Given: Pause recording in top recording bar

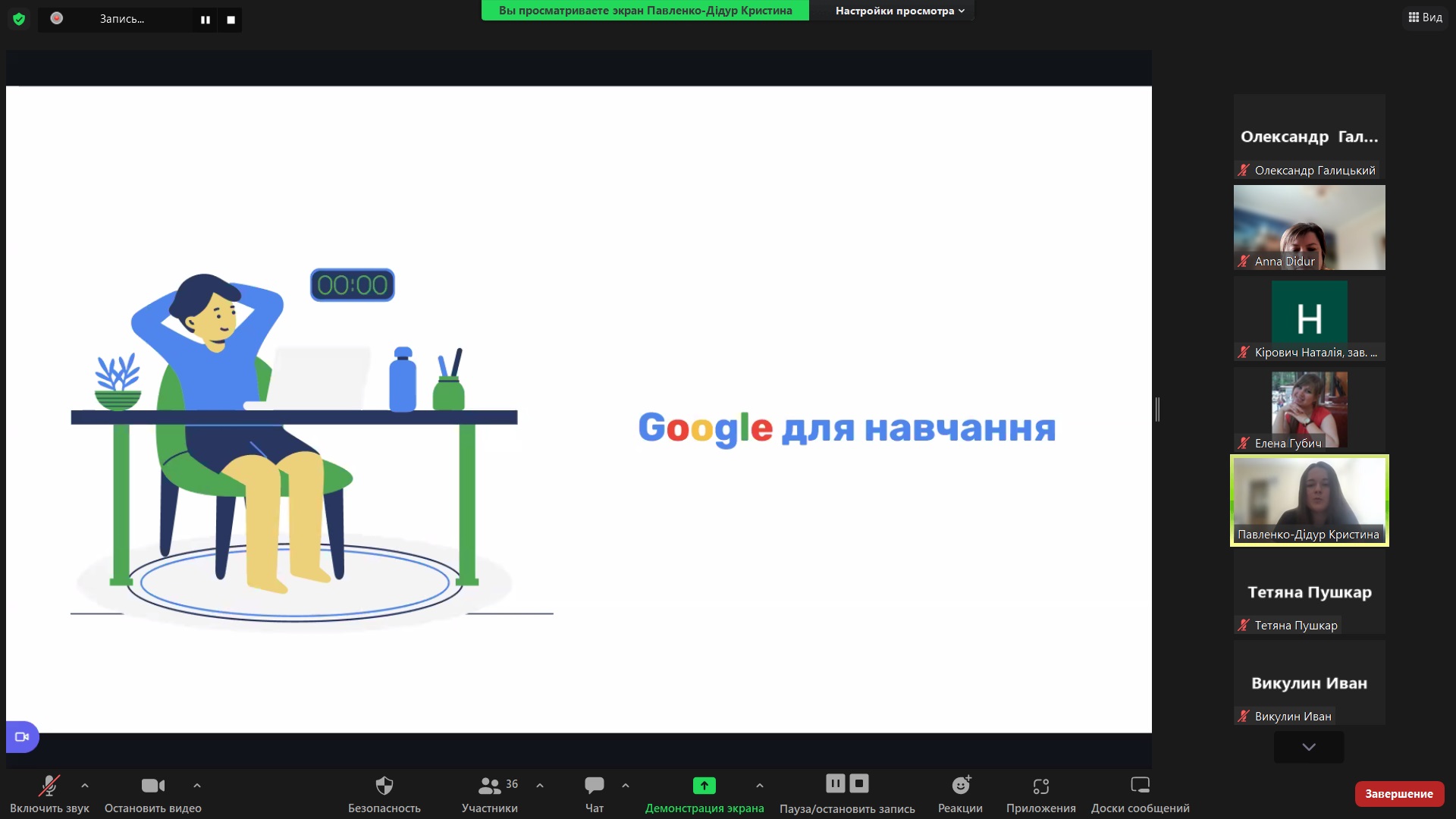Looking at the screenshot, I should tap(205, 20).
